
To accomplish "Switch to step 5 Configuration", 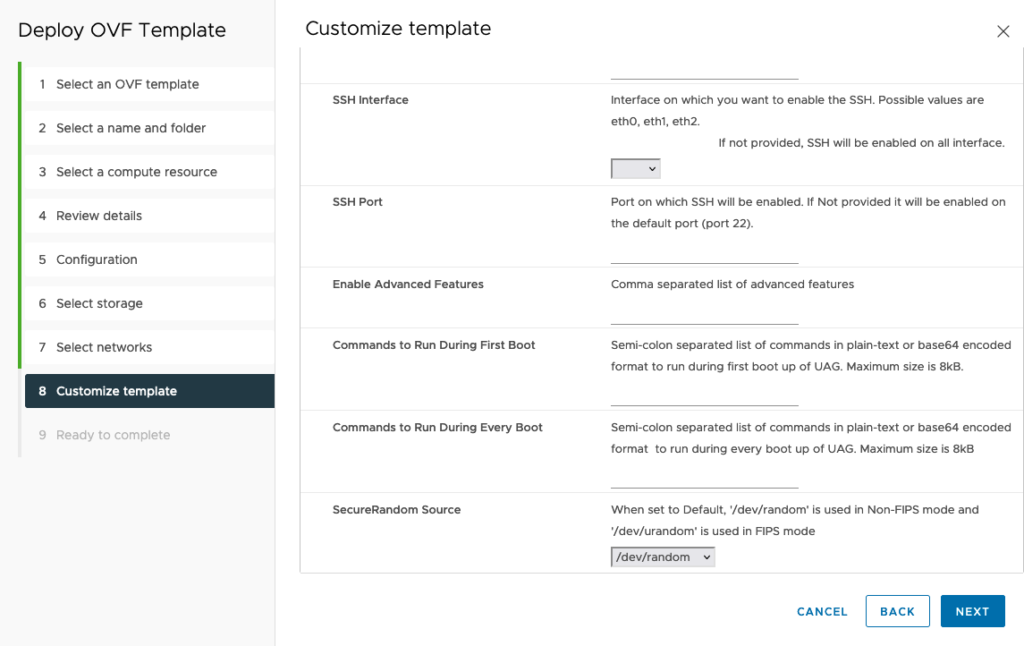I will 96,260.
